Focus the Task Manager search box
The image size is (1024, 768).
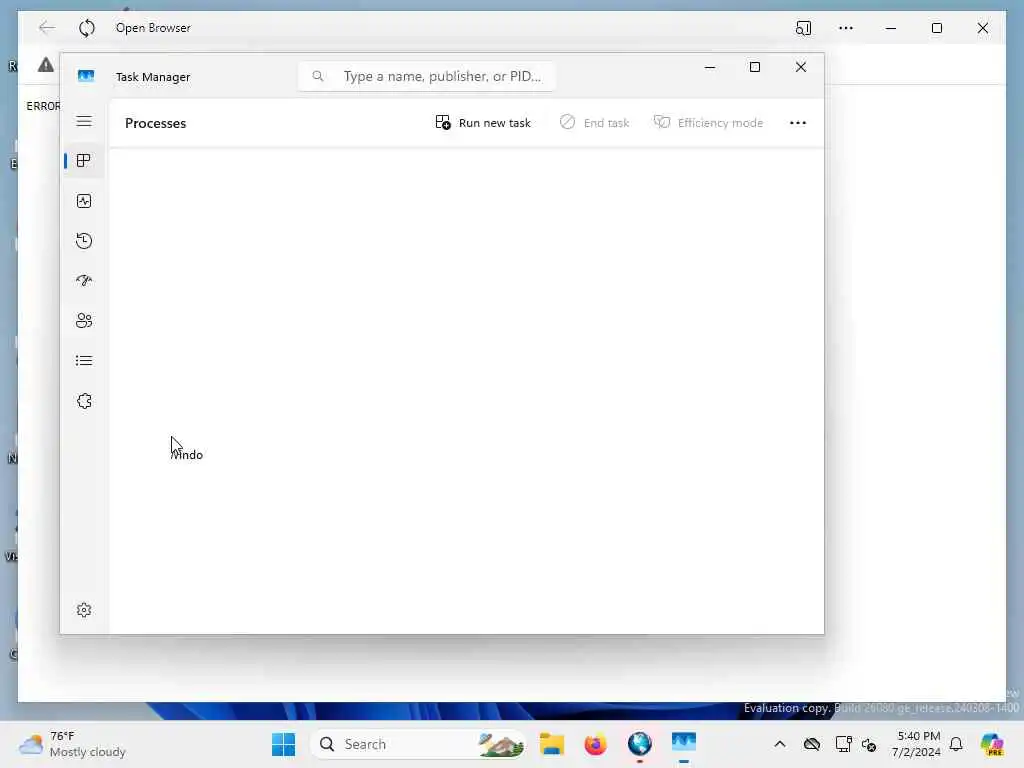point(426,76)
